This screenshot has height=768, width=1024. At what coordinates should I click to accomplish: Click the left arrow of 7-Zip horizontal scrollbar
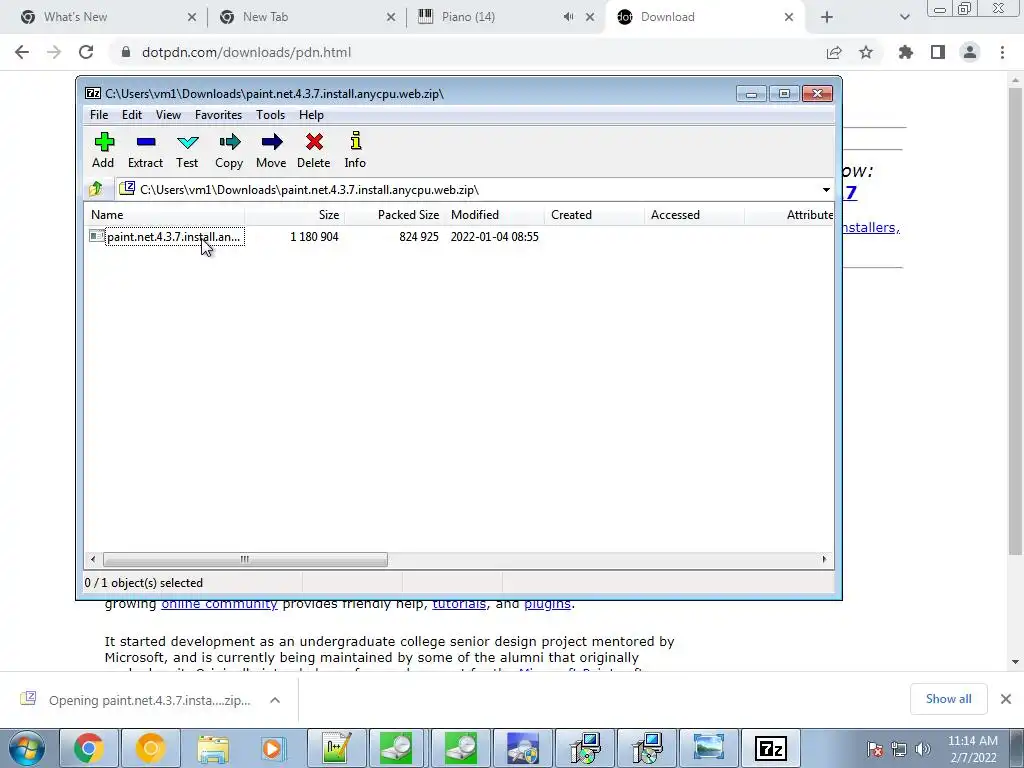pyautogui.click(x=93, y=559)
